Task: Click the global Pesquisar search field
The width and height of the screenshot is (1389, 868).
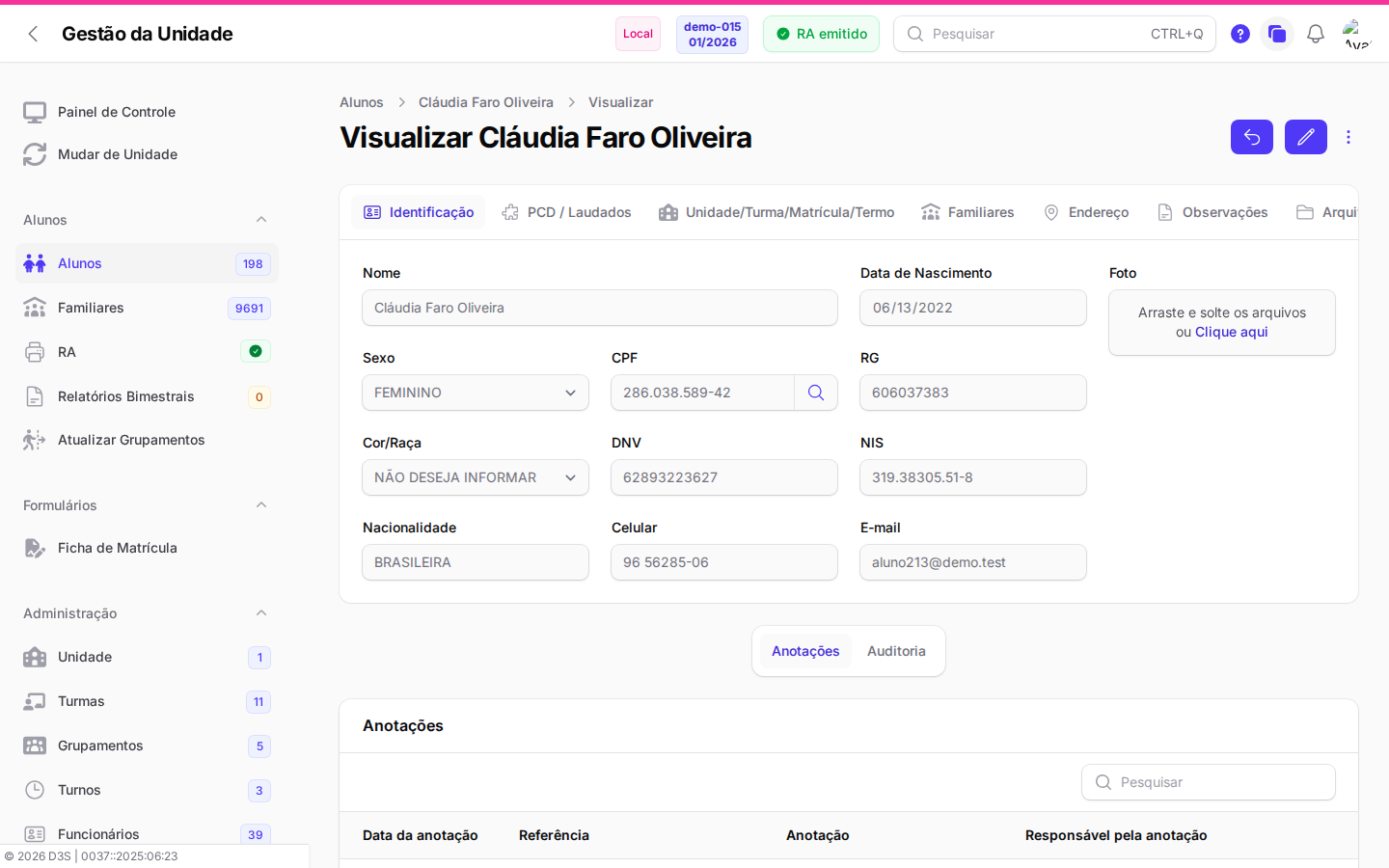Action: click(1054, 34)
